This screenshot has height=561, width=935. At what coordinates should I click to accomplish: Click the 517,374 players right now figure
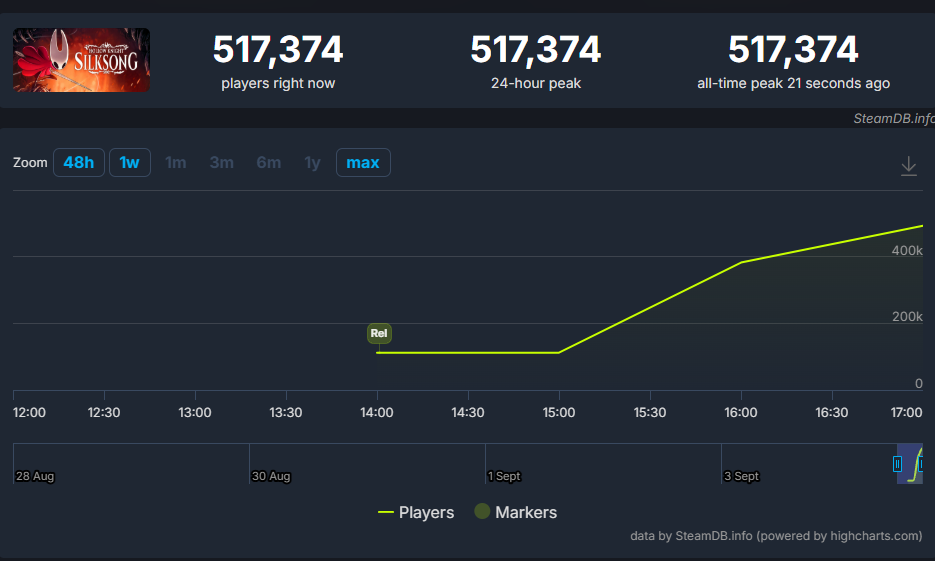point(278,49)
